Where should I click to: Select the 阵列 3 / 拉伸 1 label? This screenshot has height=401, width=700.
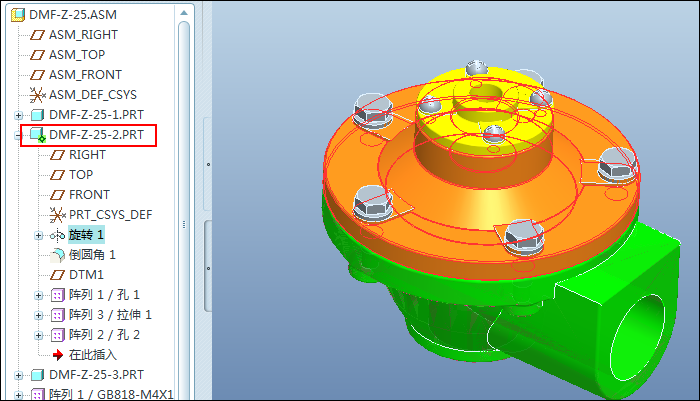110,315
